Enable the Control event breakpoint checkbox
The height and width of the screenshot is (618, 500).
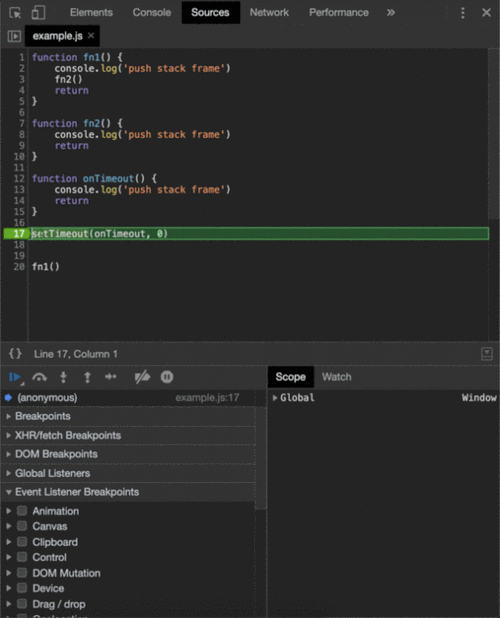22,557
